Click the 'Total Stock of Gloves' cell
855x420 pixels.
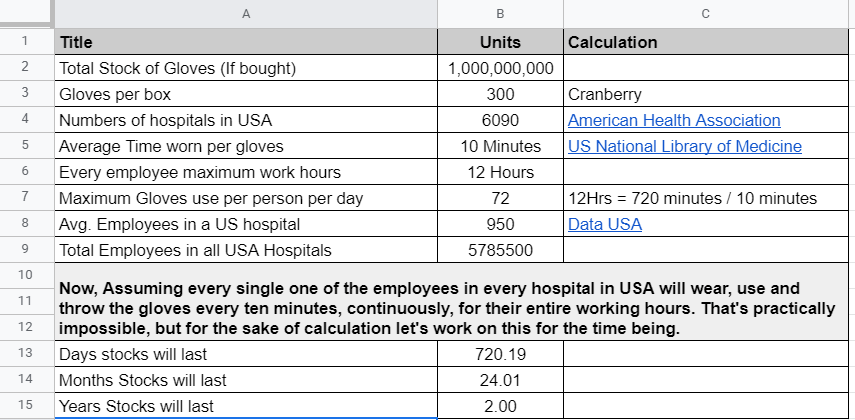(246, 68)
